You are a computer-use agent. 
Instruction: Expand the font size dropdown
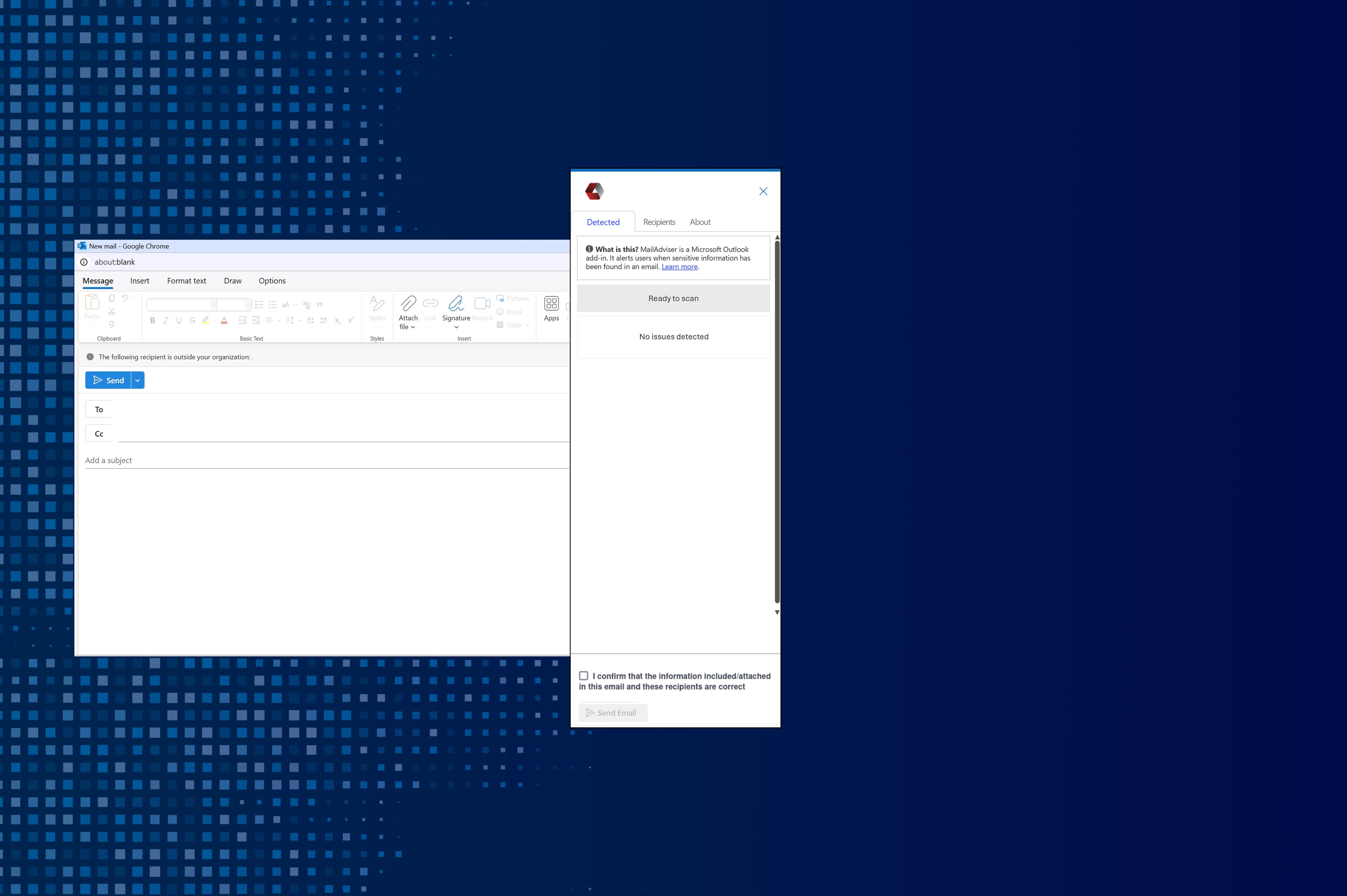point(248,305)
